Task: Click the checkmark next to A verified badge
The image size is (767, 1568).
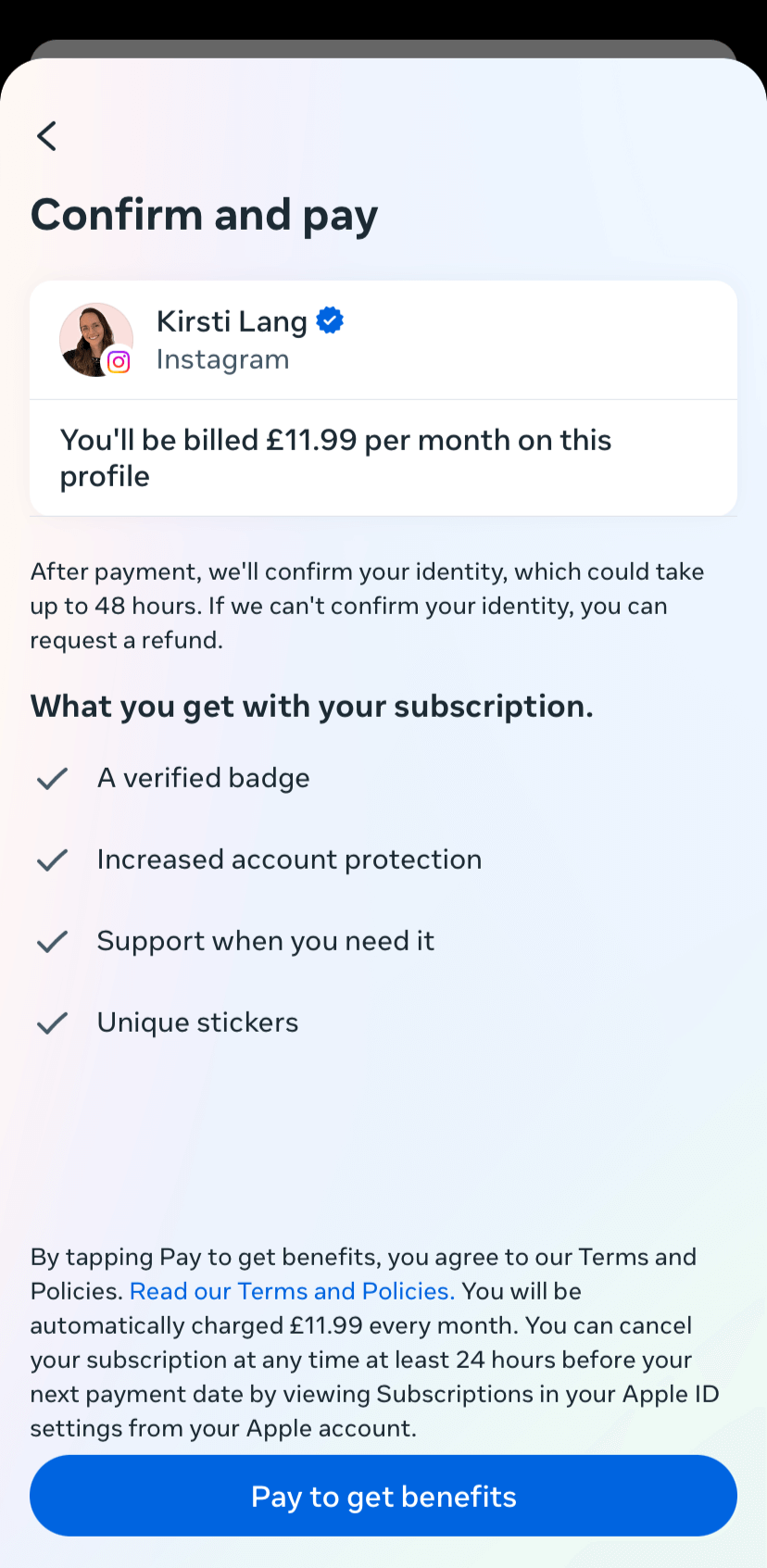Action: 52,778
